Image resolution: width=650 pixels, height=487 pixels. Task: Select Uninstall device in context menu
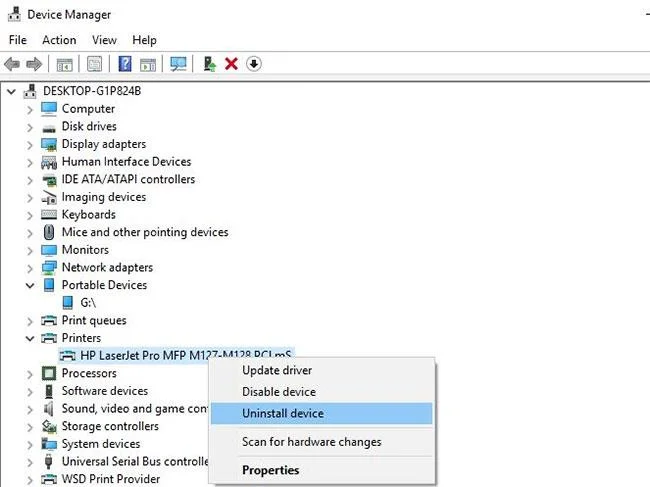[321, 413]
